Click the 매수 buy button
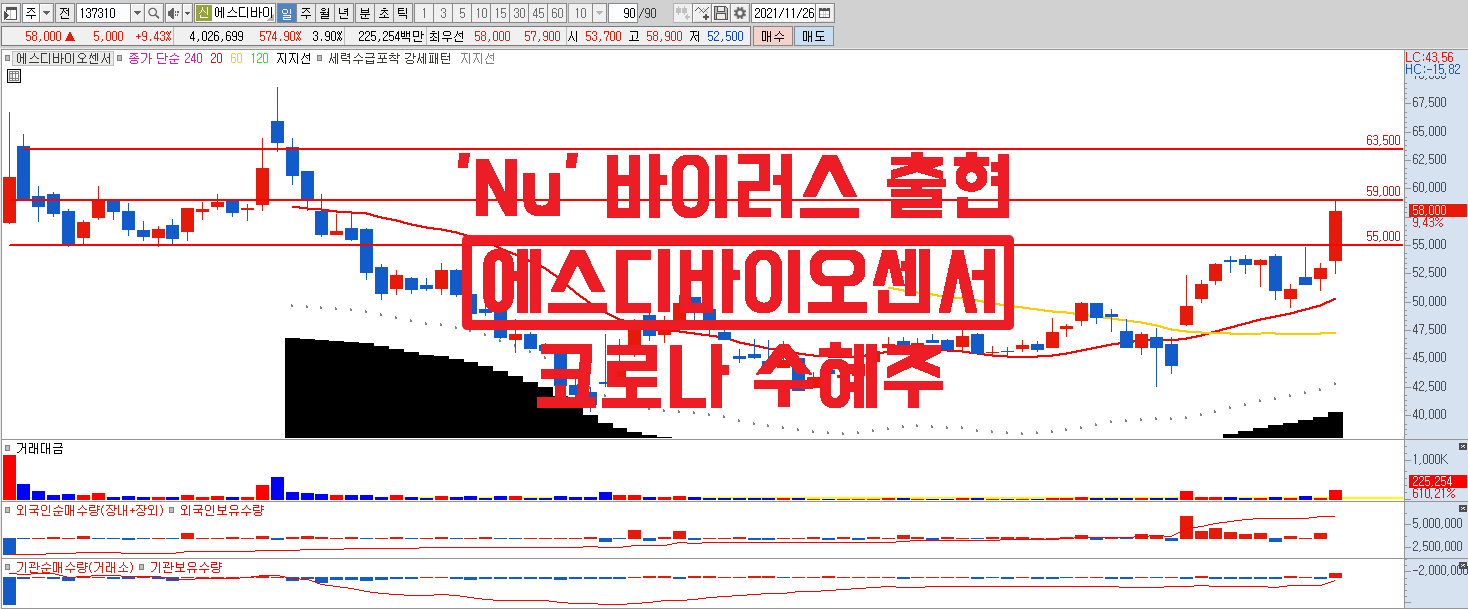1468x609 pixels. [771, 37]
